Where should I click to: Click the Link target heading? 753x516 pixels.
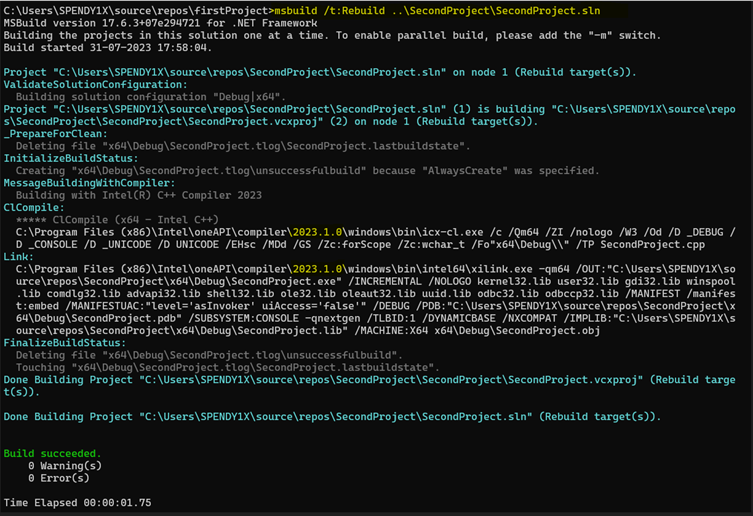pyautogui.click(x=20, y=256)
